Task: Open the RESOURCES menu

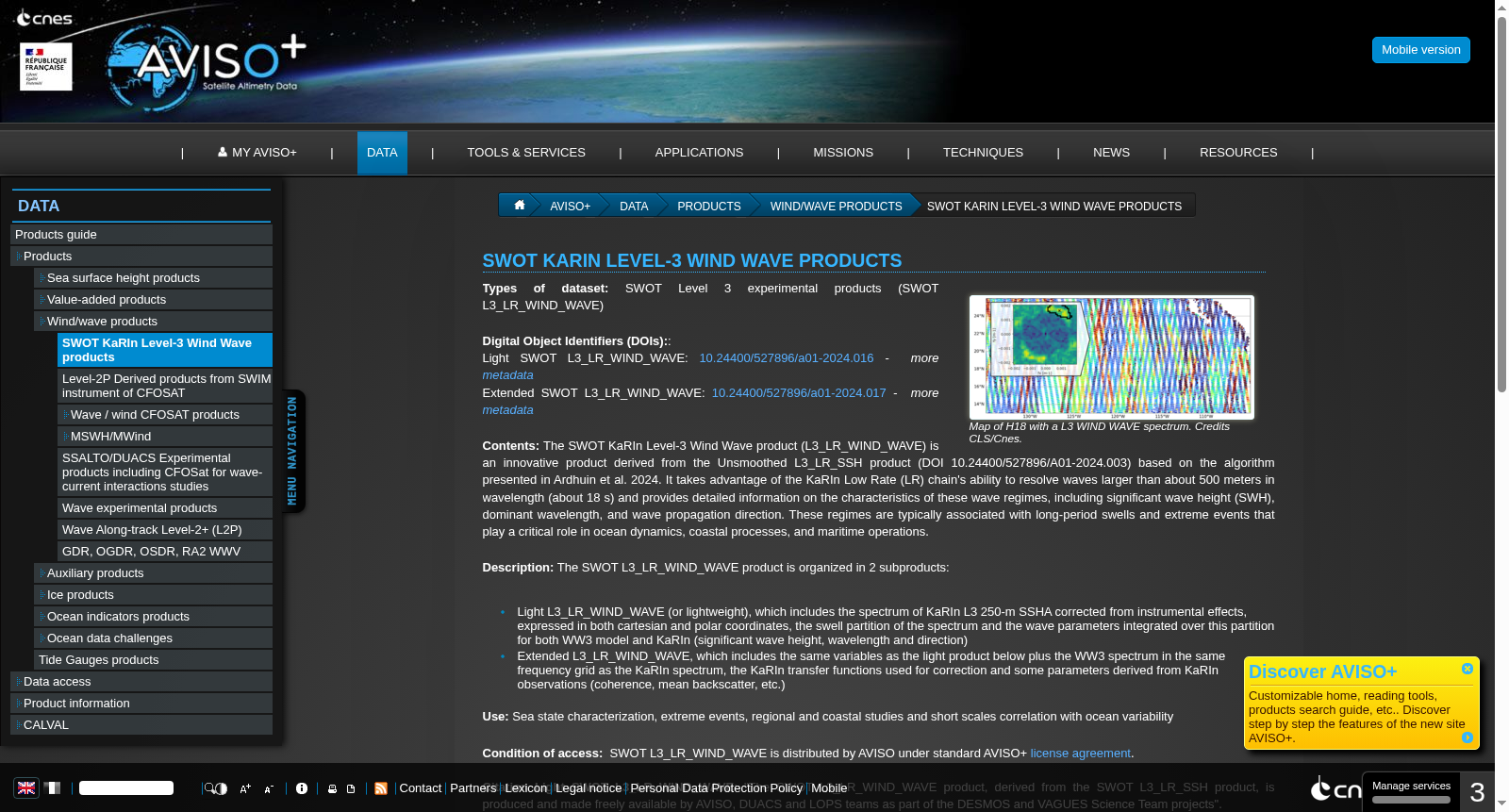Action: click(x=1238, y=152)
